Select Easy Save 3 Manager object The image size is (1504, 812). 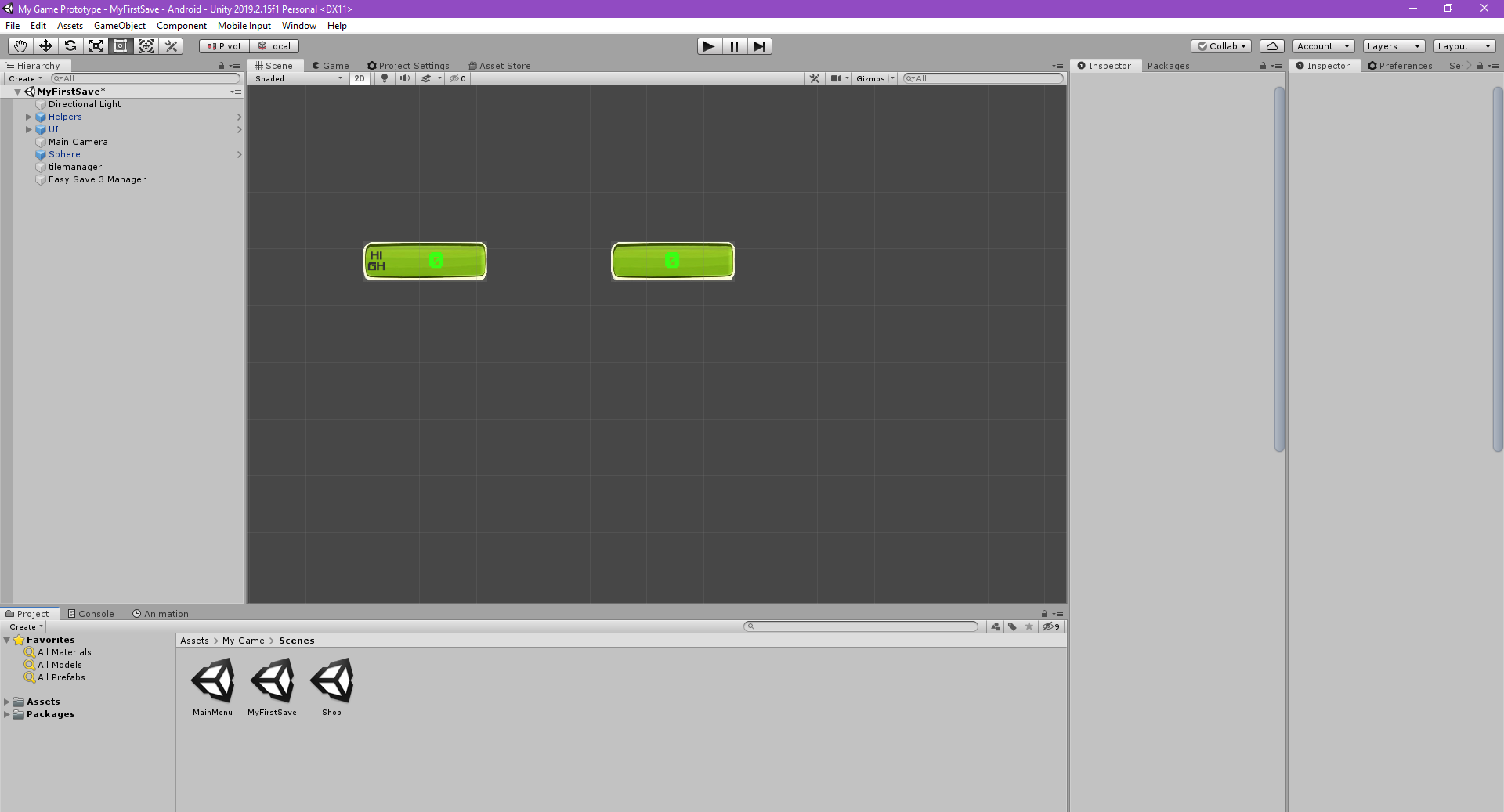(x=97, y=179)
